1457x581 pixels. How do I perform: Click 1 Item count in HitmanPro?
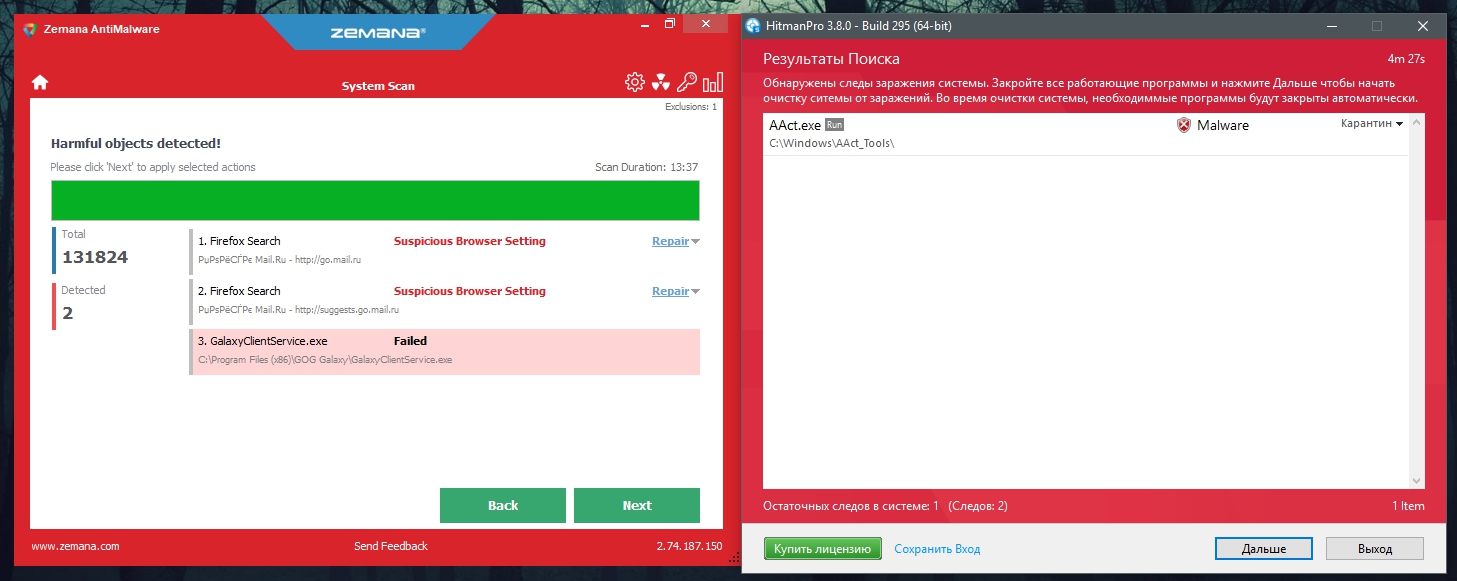tap(1408, 506)
